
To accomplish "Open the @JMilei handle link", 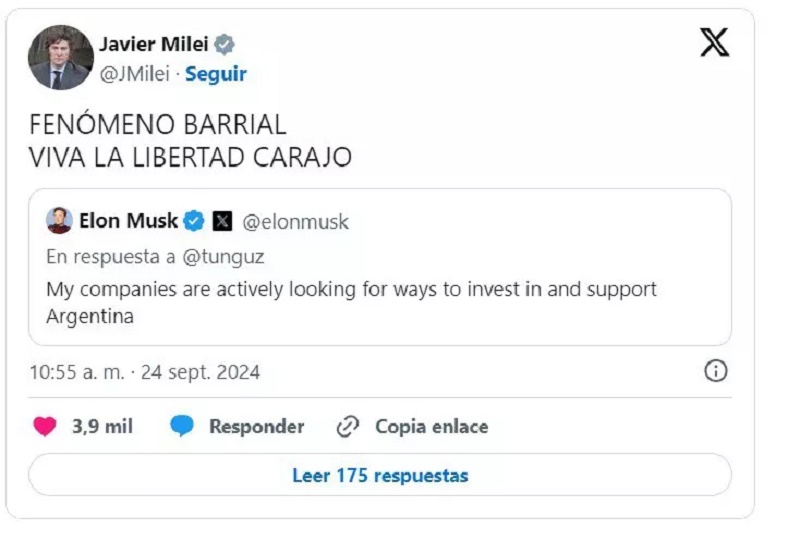I will [135, 74].
